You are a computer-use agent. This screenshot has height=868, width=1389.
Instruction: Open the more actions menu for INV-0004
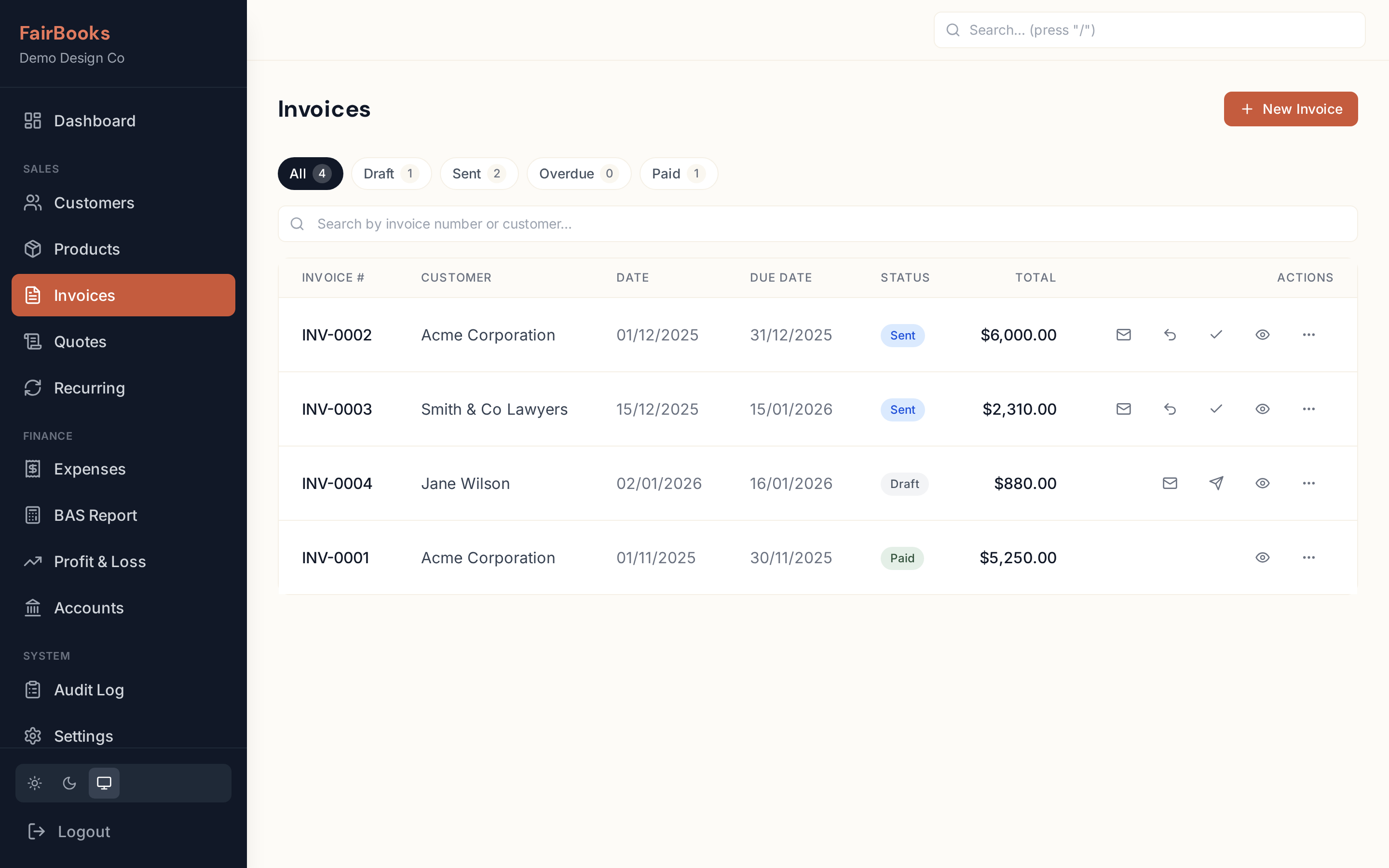pos(1308,483)
